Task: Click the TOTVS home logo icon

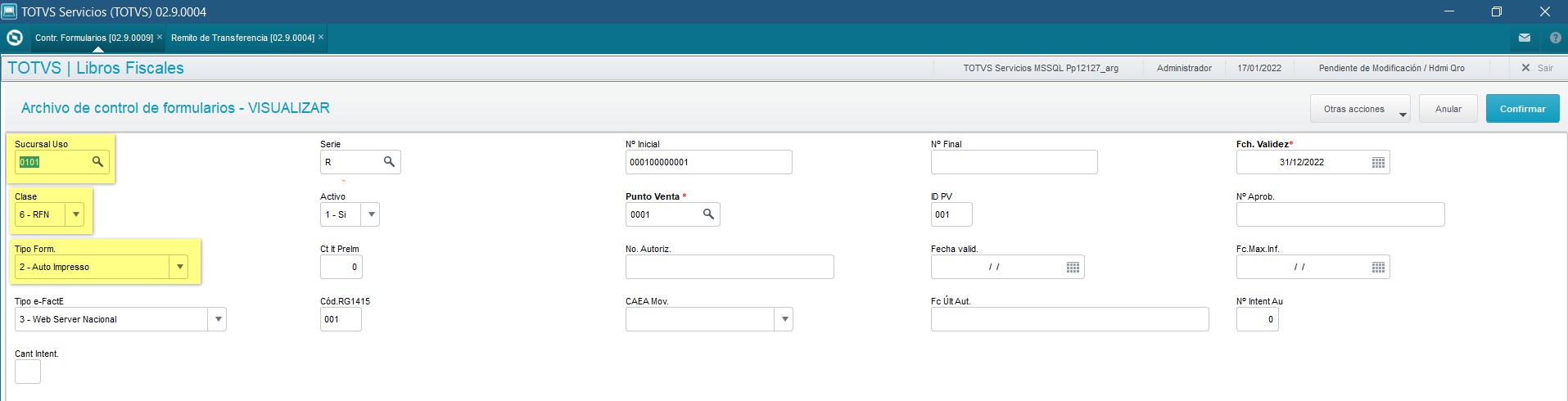Action: coord(14,38)
